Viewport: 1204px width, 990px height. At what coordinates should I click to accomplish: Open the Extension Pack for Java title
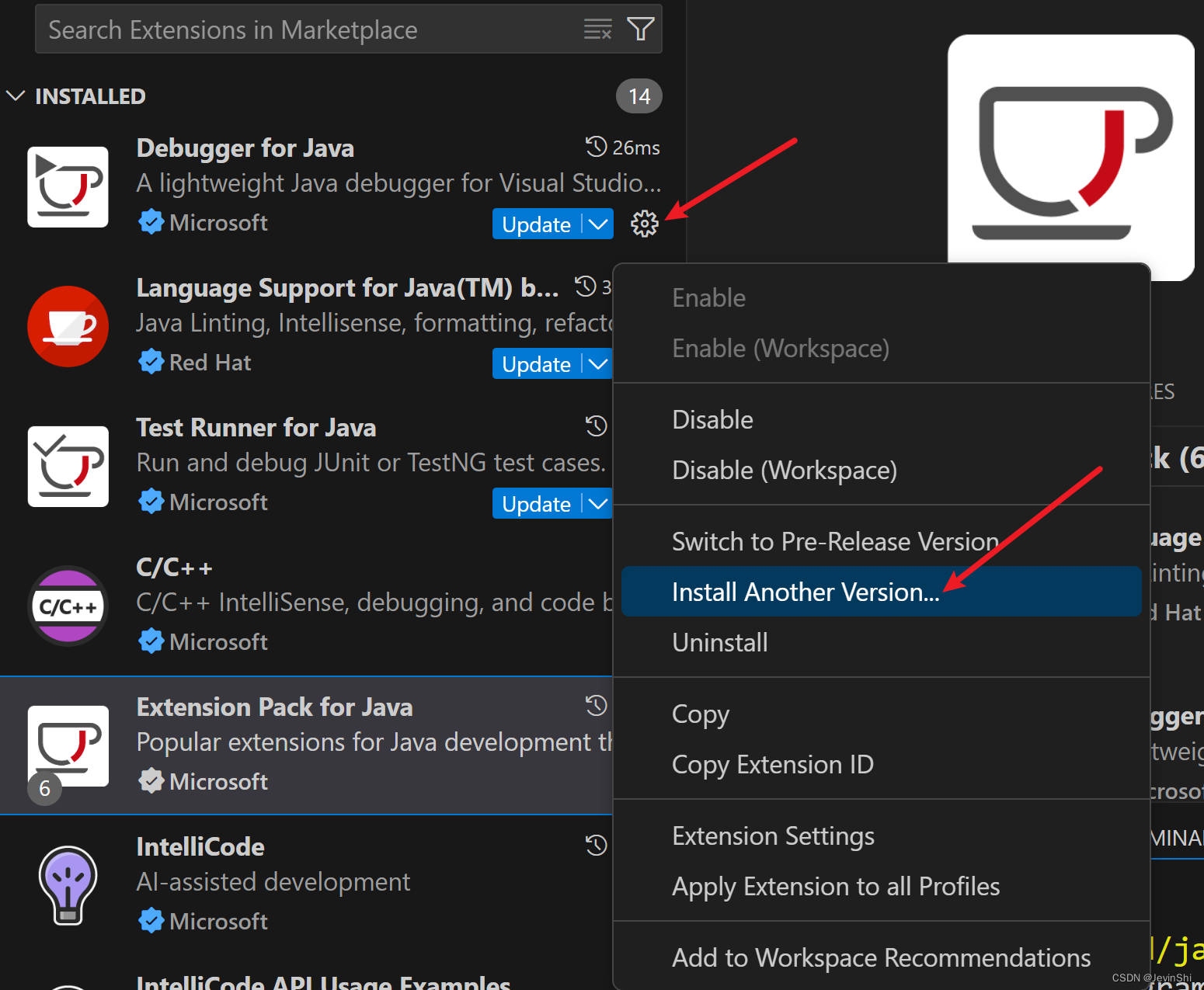pyautogui.click(x=274, y=707)
